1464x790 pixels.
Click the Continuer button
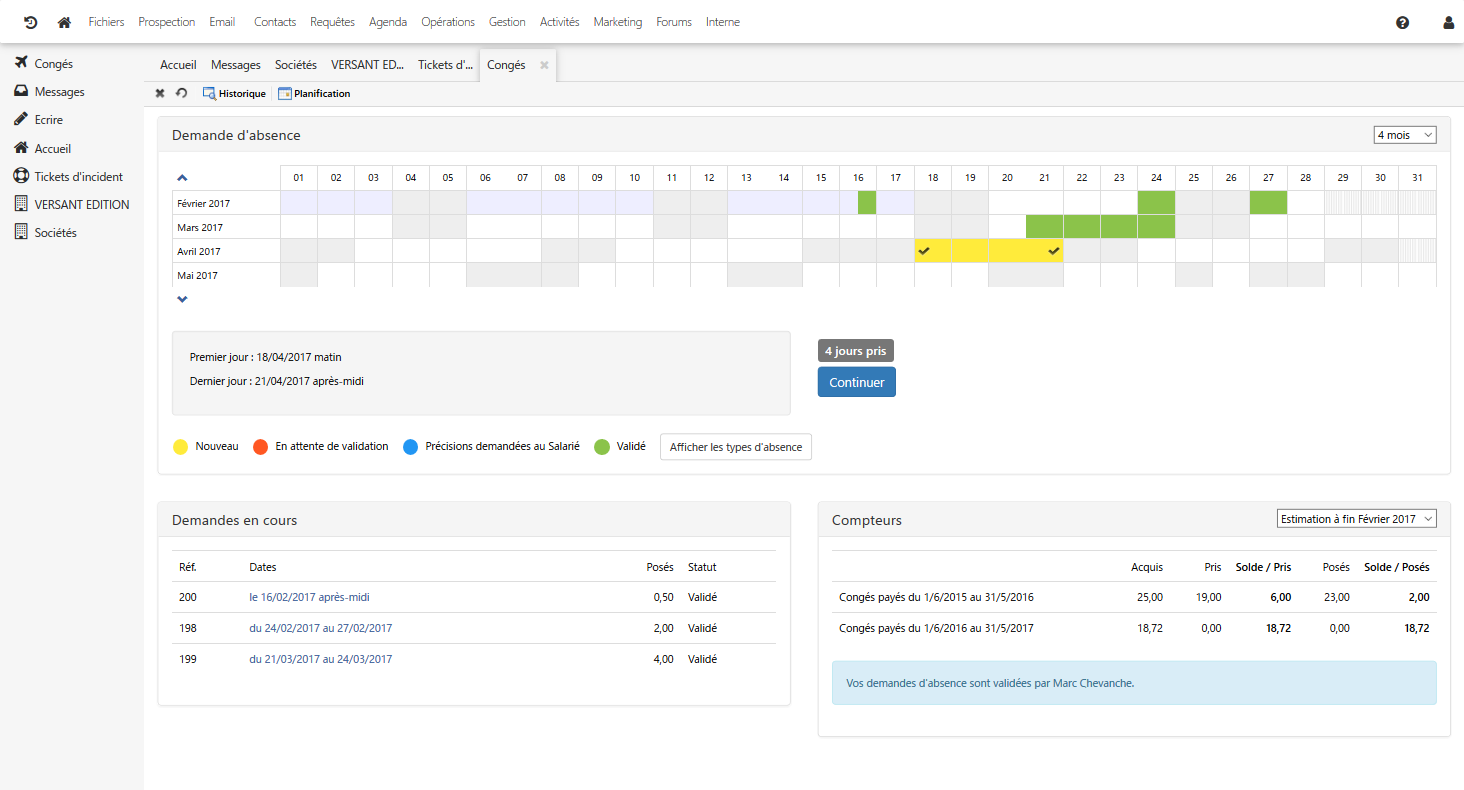pos(857,382)
